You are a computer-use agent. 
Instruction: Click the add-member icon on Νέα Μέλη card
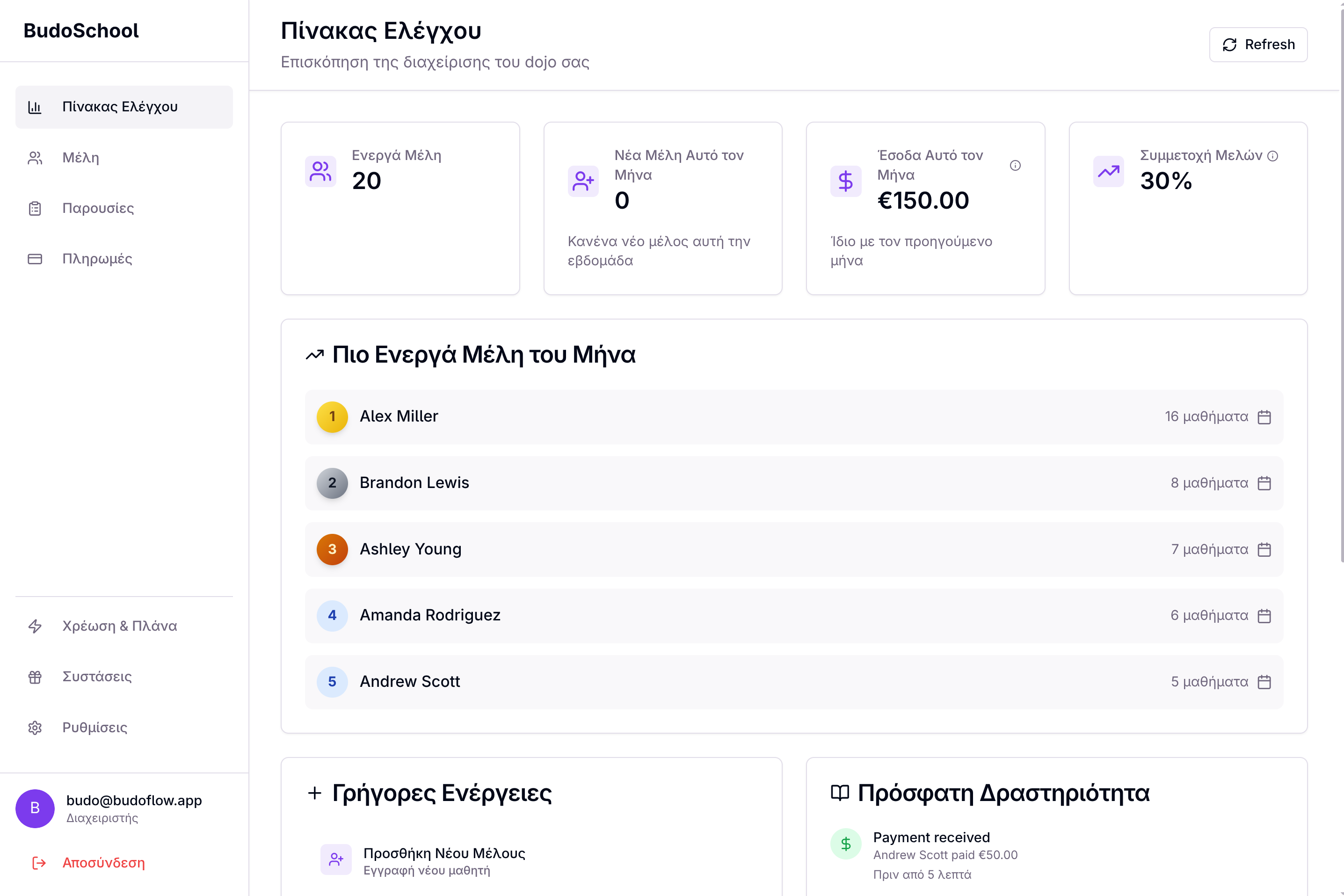583,181
